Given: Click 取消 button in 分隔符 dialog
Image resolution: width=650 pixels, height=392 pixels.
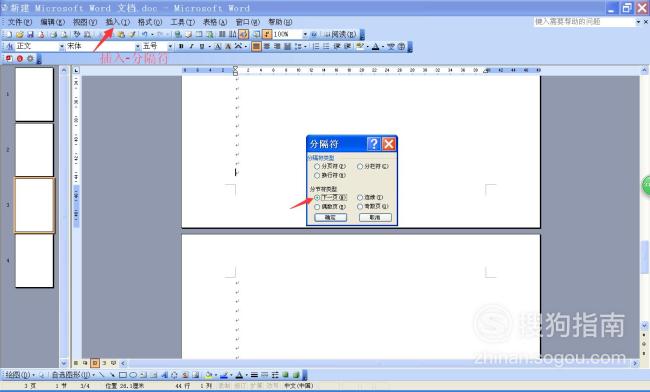Looking at the screenshot, I should coord(375,218).
